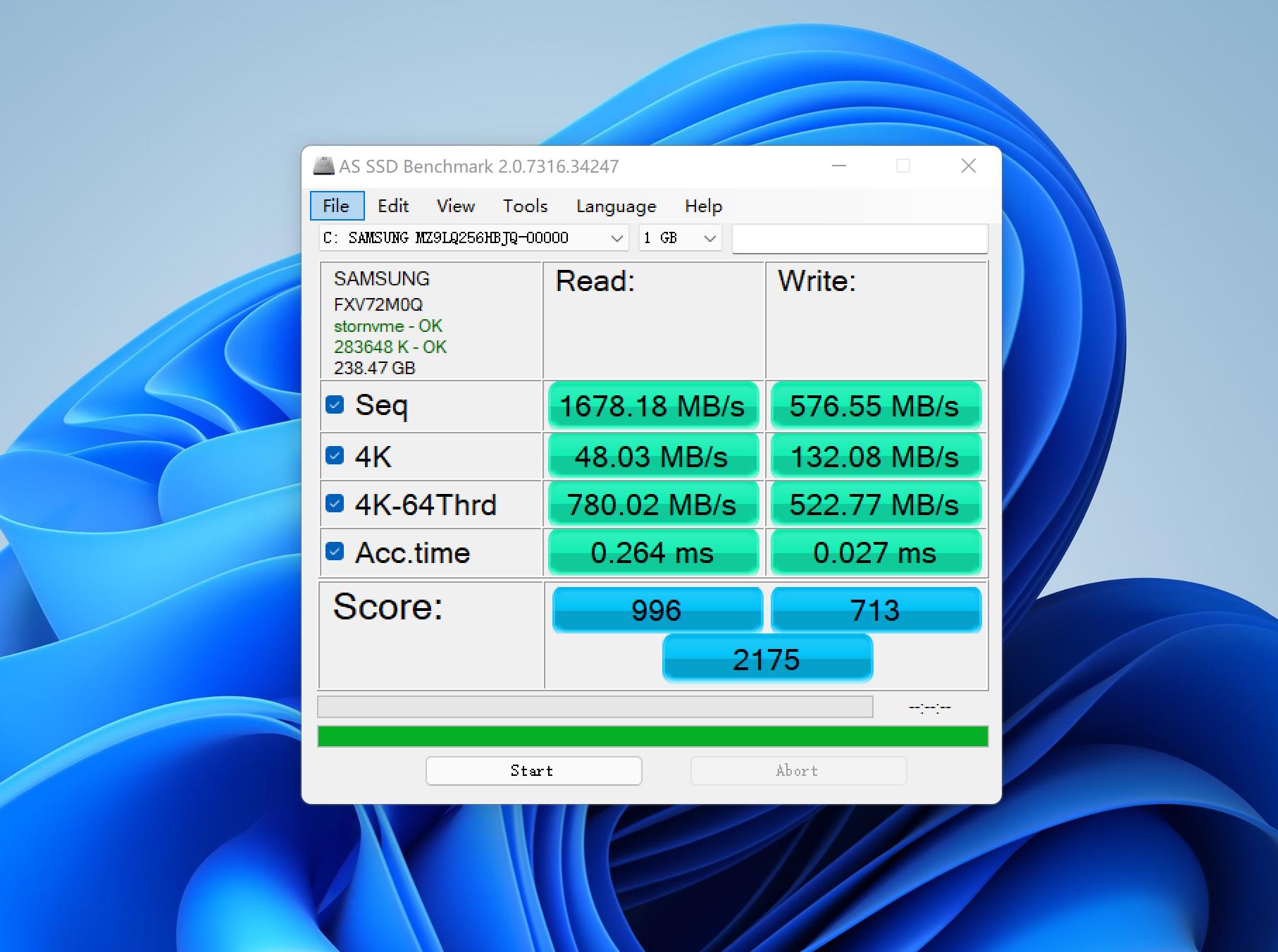Screen dimensions: 1278x952
Task: Open the drive selection dropdown
Action: point(473,238)
